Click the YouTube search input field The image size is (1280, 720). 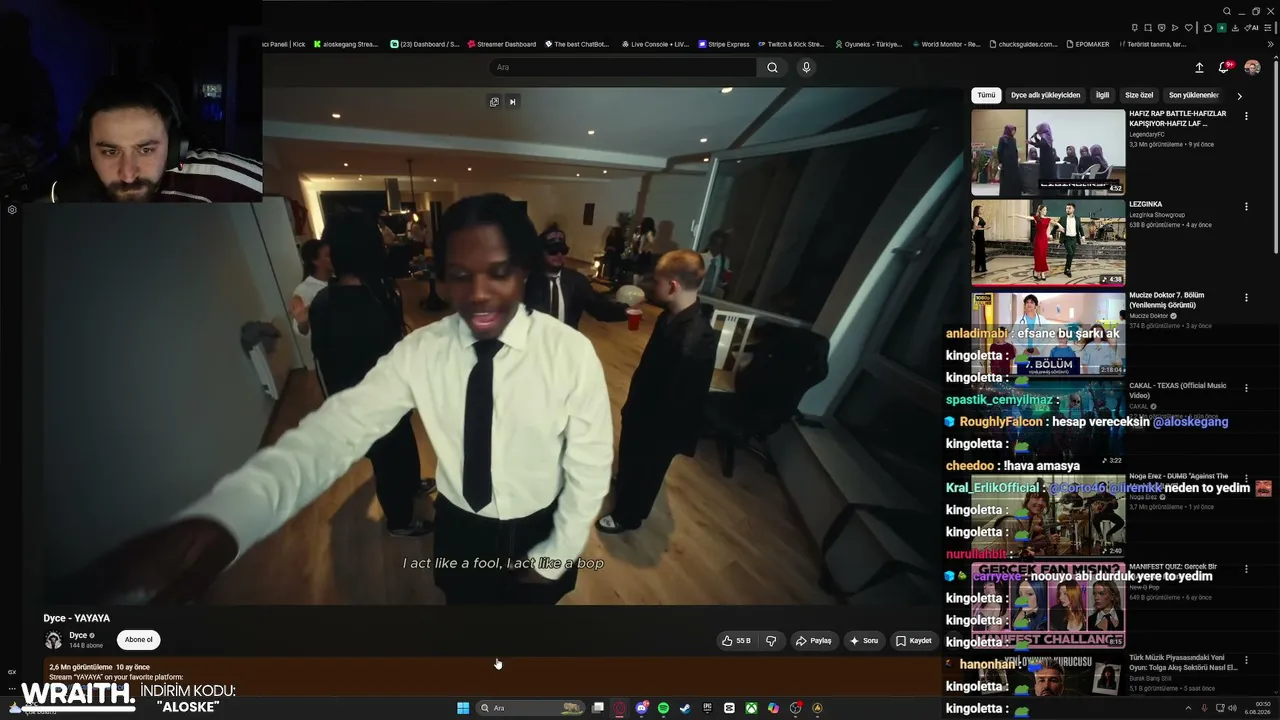[623, 67]
